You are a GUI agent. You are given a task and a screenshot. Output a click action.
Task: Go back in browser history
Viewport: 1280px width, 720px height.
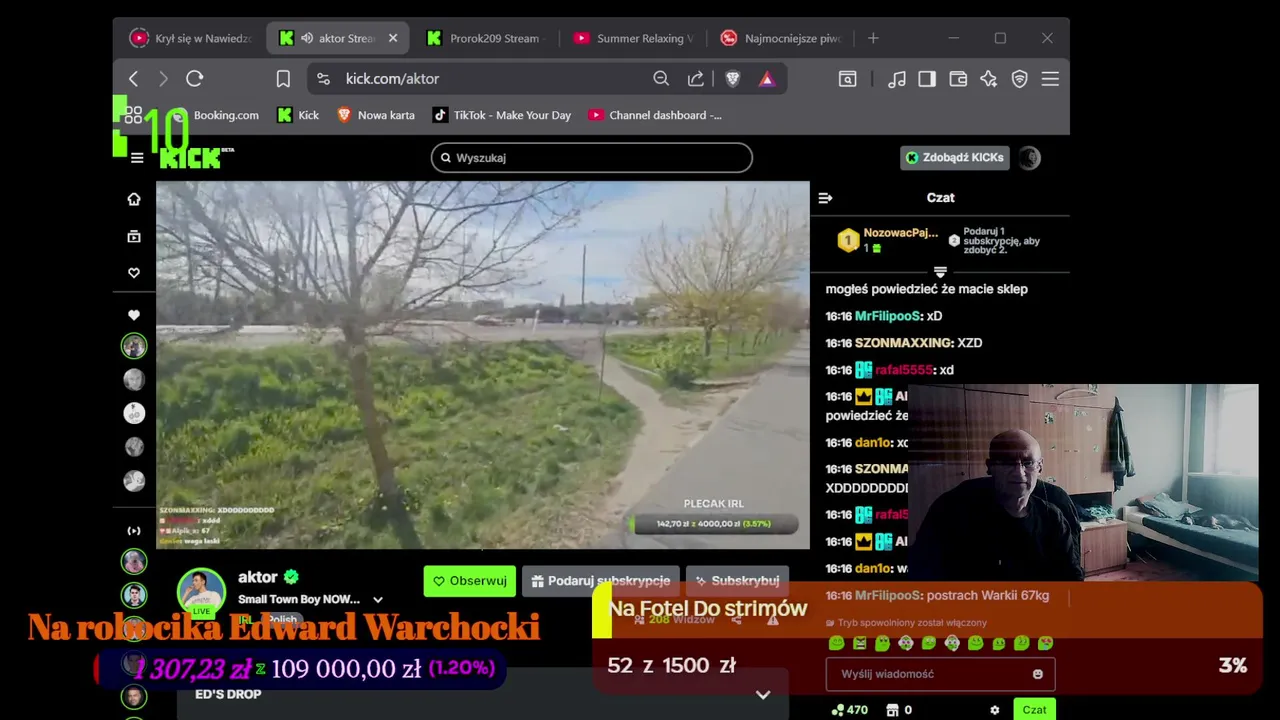coord(133,78)
